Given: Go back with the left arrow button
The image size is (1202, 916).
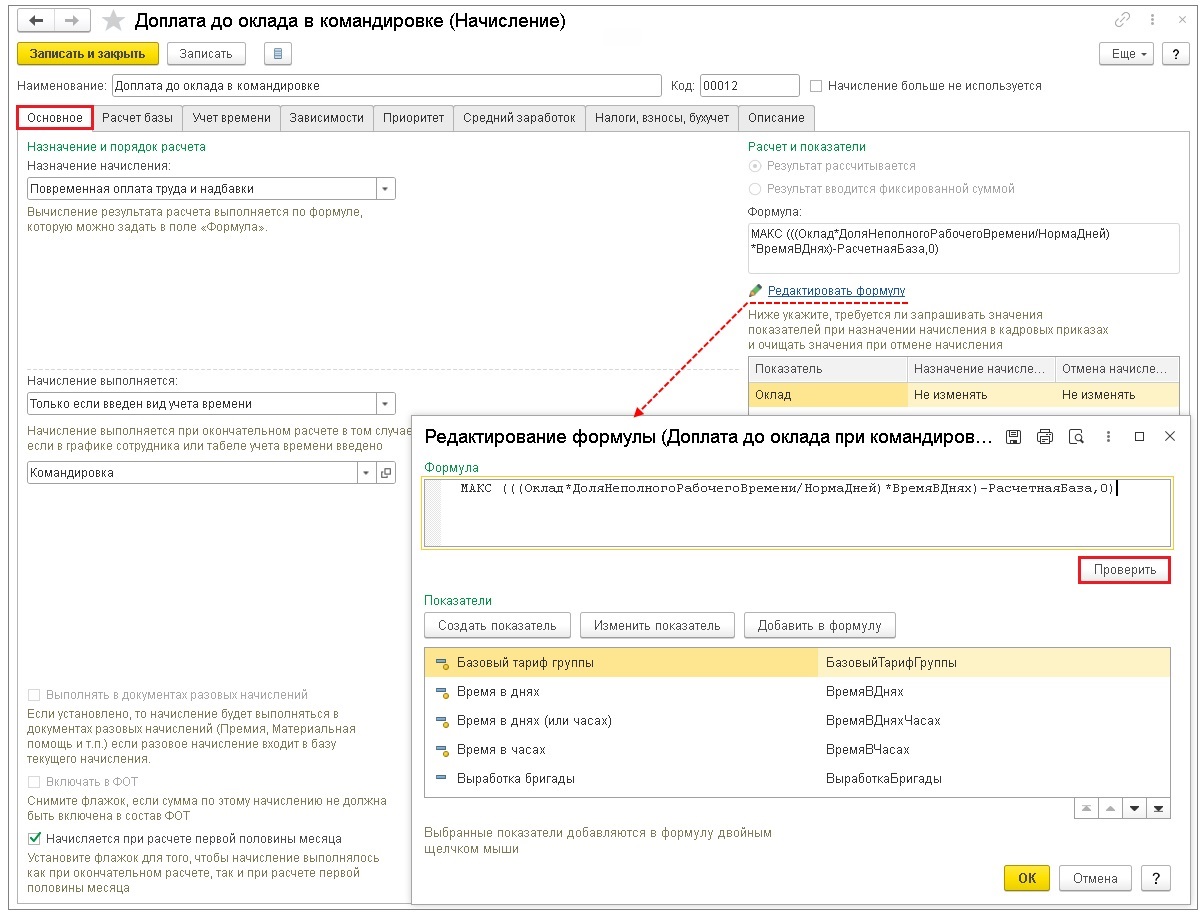Looking at the screenshot, I should tap(36, 20).
